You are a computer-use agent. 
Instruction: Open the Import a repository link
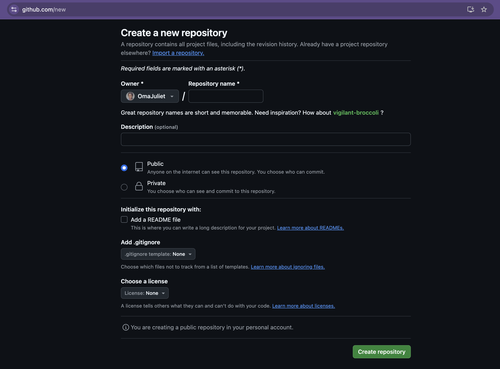(x=178, y=53)
